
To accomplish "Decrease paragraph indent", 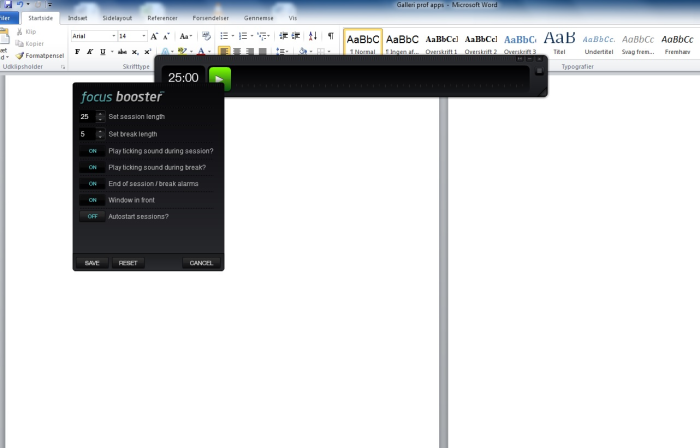I will tap(283, 36).
